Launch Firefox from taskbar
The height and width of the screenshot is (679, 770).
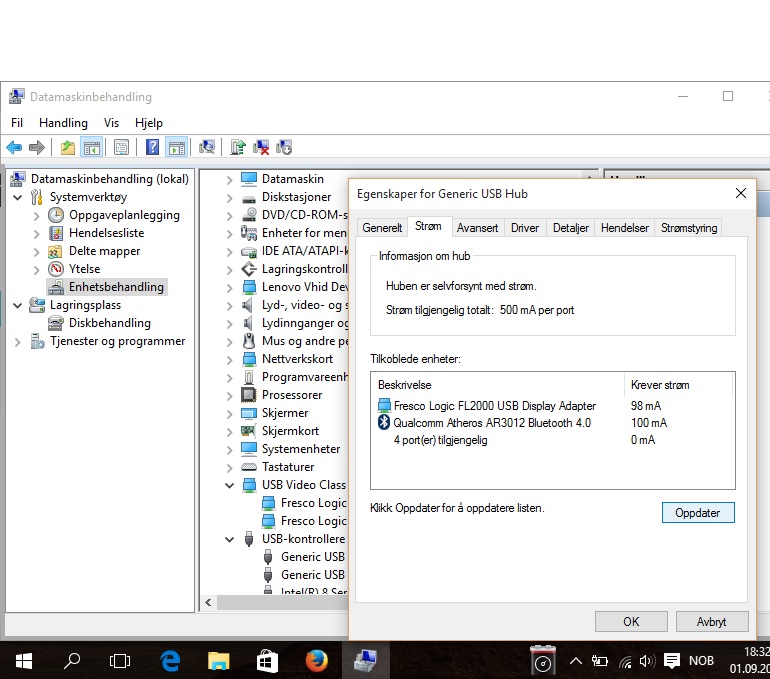(317, 661)
